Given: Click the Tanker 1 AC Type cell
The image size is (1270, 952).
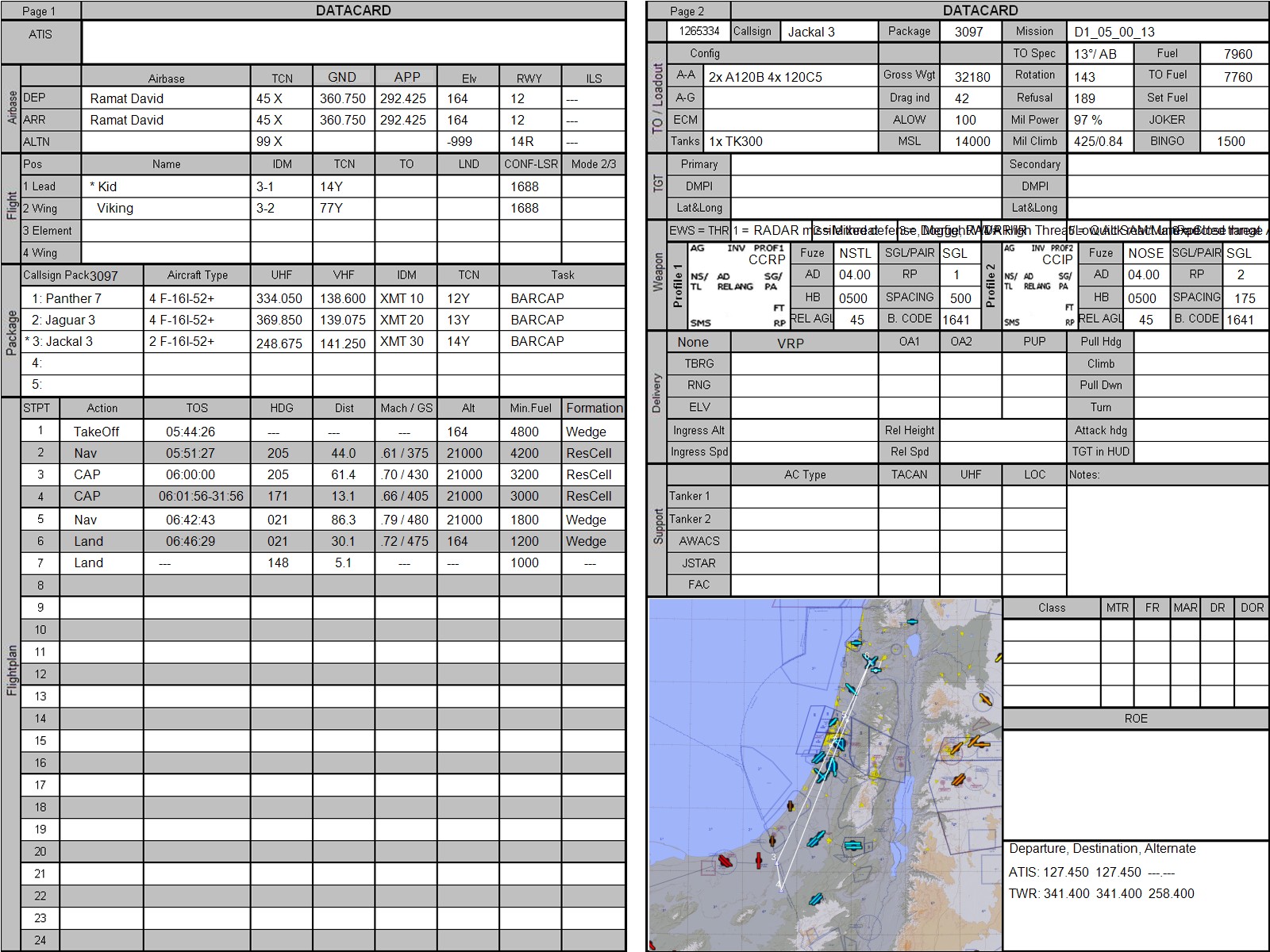Looking at the screenshot, I should pyautogui.click(x=804, y=497).
